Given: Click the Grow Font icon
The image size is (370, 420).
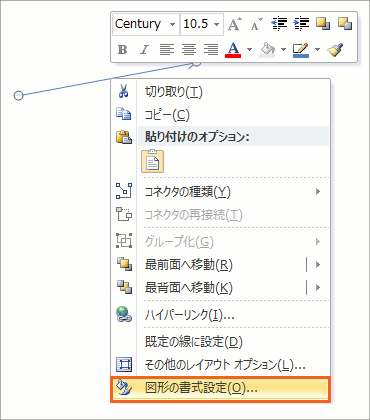Looking at the screenshot, I should point(235,24).
